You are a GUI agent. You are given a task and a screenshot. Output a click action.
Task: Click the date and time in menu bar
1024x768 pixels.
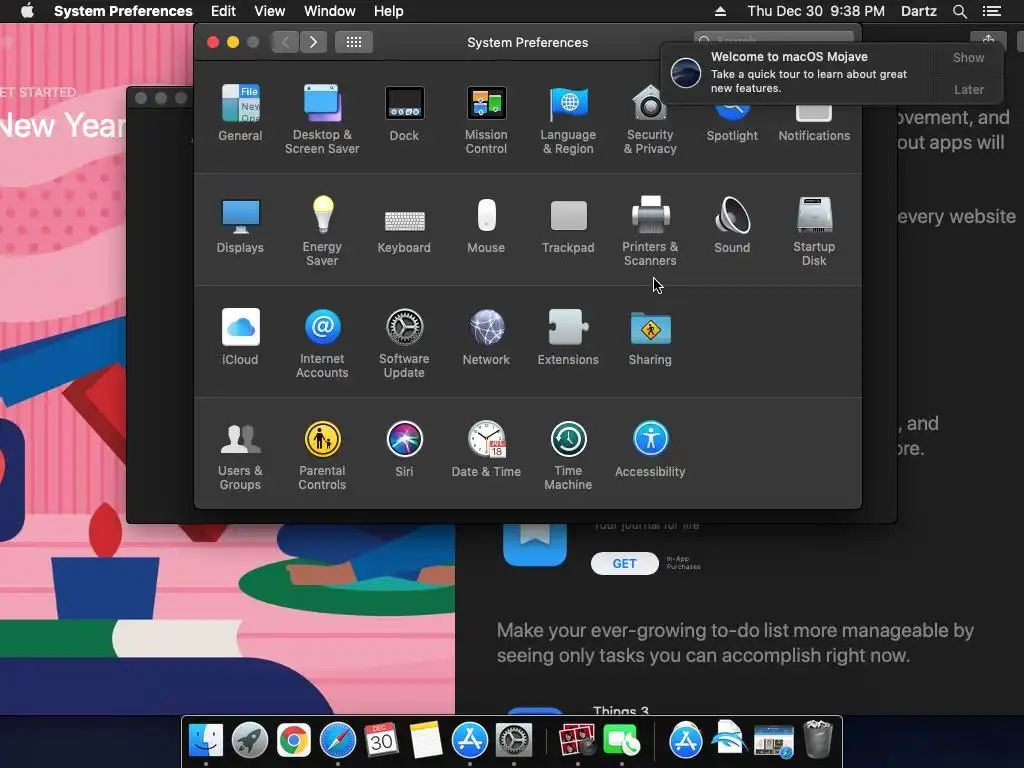click(x=816, y=11)
